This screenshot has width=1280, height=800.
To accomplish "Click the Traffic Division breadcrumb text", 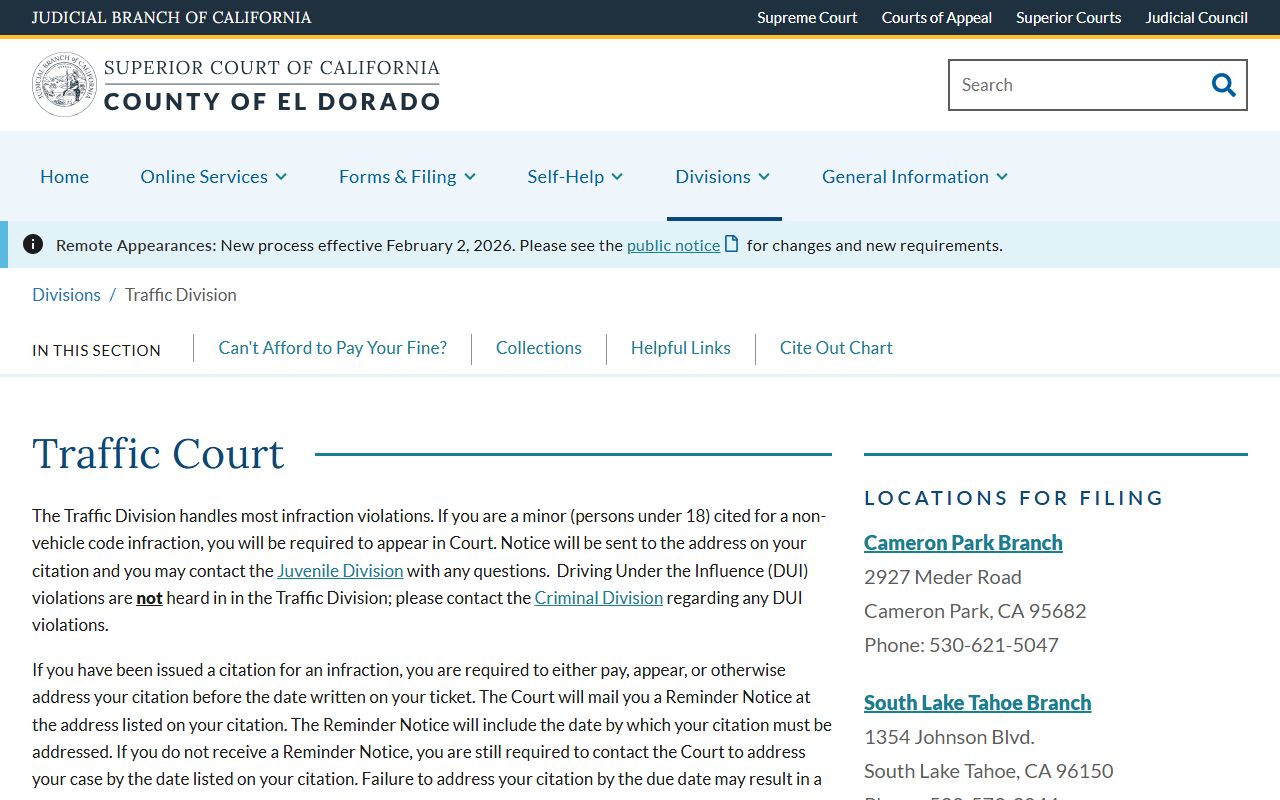I will (x=181, y=294).
